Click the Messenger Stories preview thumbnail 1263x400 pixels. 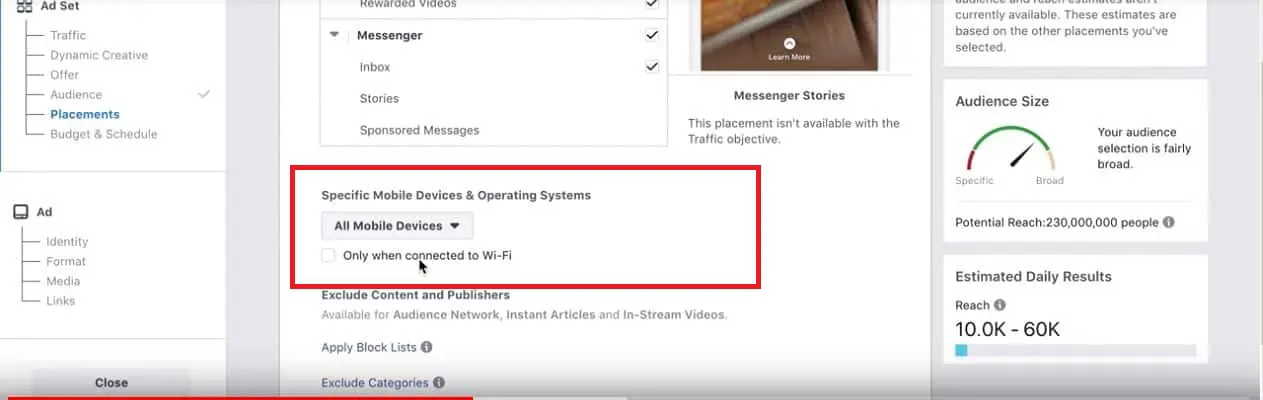click(789, 35)
